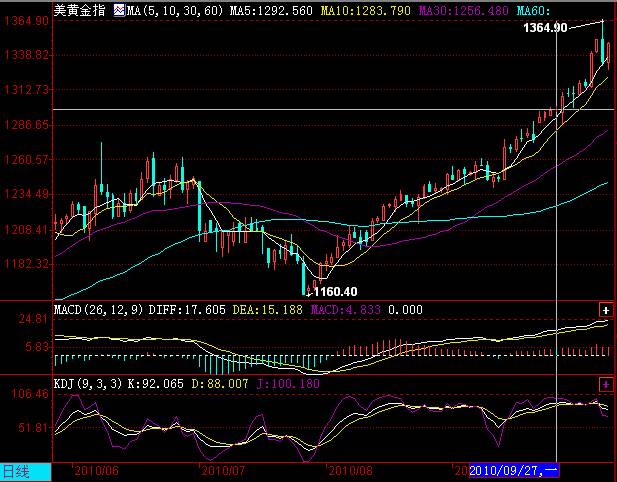The image size is (617, 482).
Task: Click the 1234.49 price axis label
Action: click(x=27, y=194)
